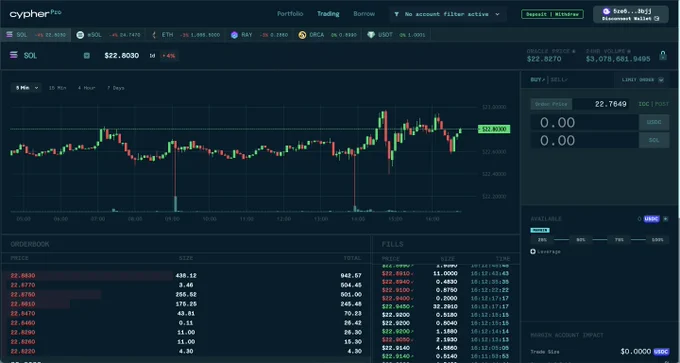Open the account filter dropdown
Screen dimensions: 680x363
point(448,14)
